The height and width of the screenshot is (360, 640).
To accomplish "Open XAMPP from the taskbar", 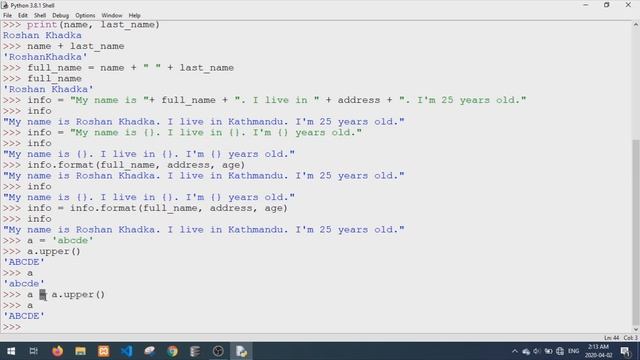I will point(103,351).
